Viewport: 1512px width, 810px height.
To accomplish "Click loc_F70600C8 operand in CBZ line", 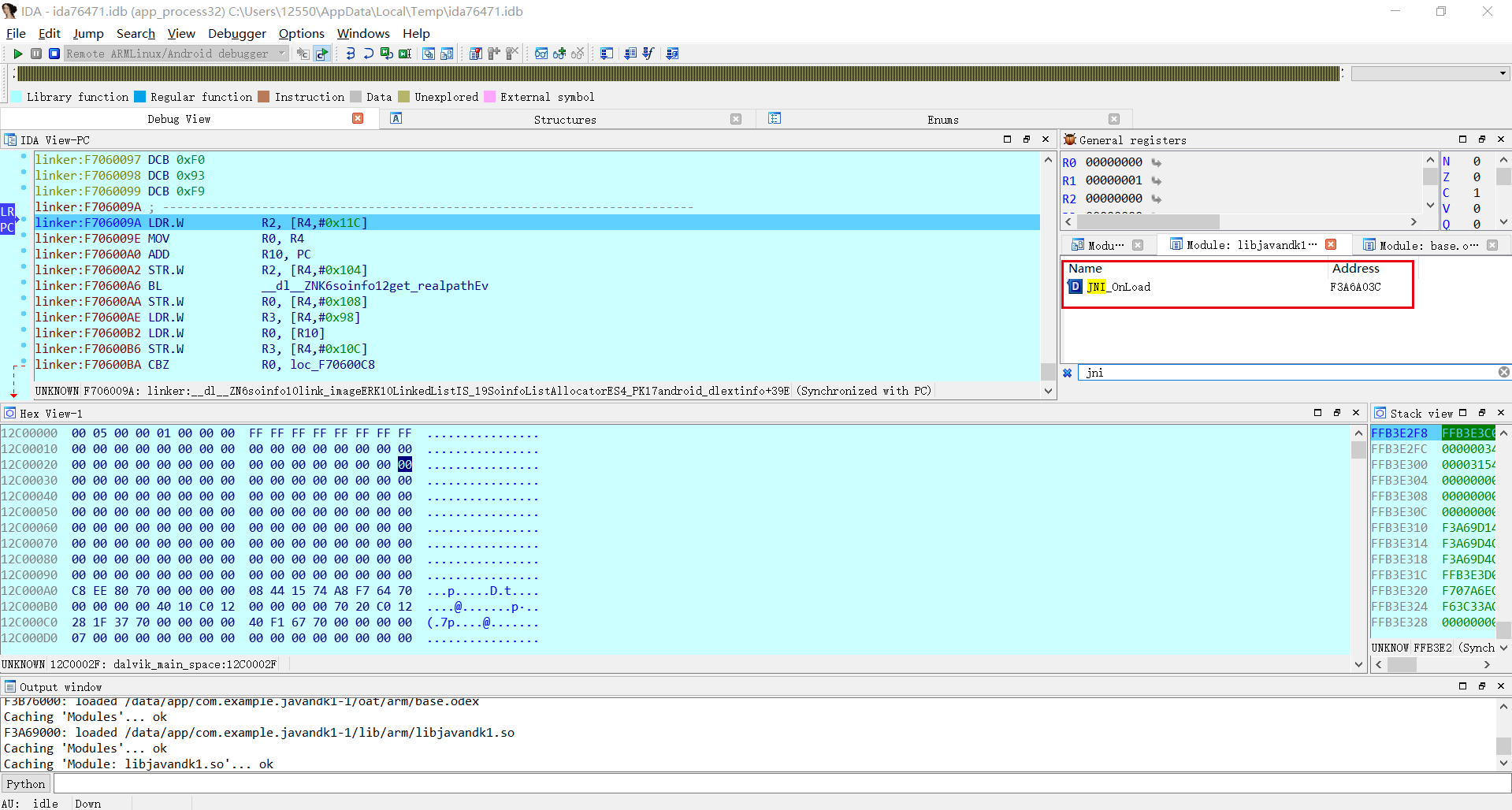I will (x=332, y=365).
